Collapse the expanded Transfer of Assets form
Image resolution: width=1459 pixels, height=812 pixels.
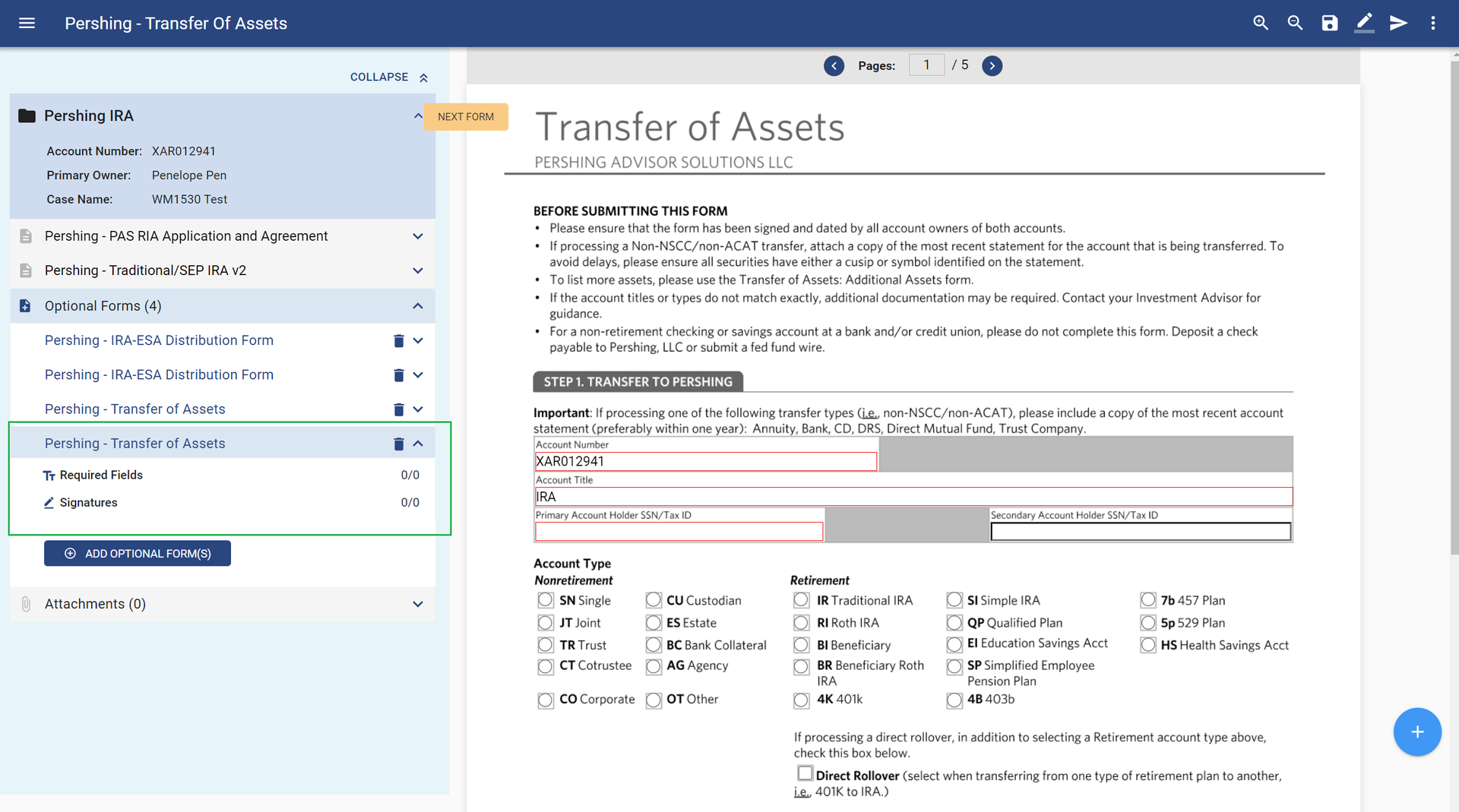418,444
